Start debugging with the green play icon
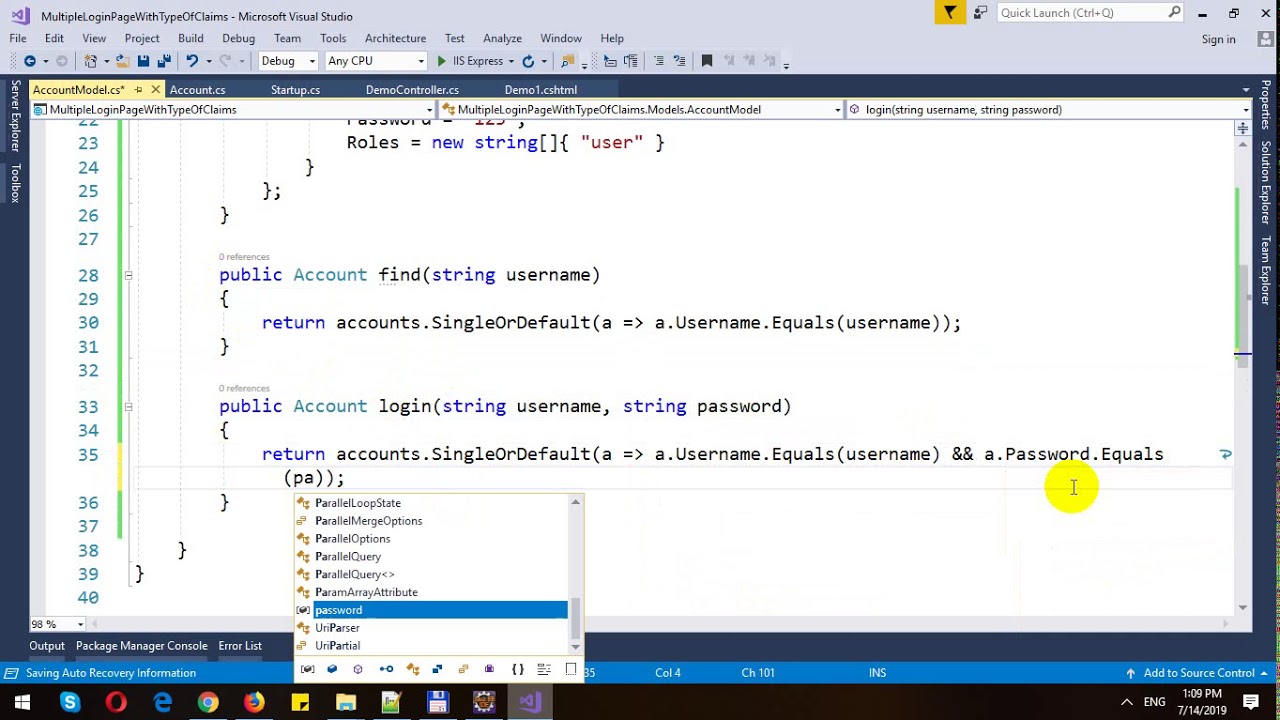1280x720 pixels. coord(442,61)
